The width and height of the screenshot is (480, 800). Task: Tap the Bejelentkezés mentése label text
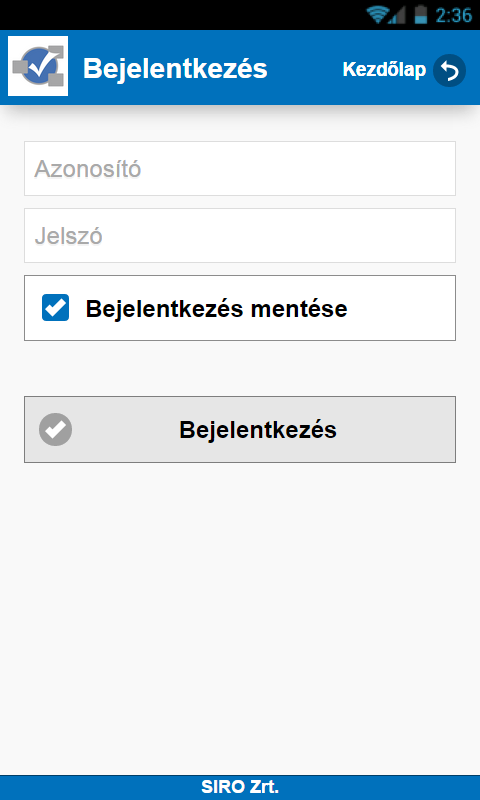pyautogui.click(x=216, y=309)
